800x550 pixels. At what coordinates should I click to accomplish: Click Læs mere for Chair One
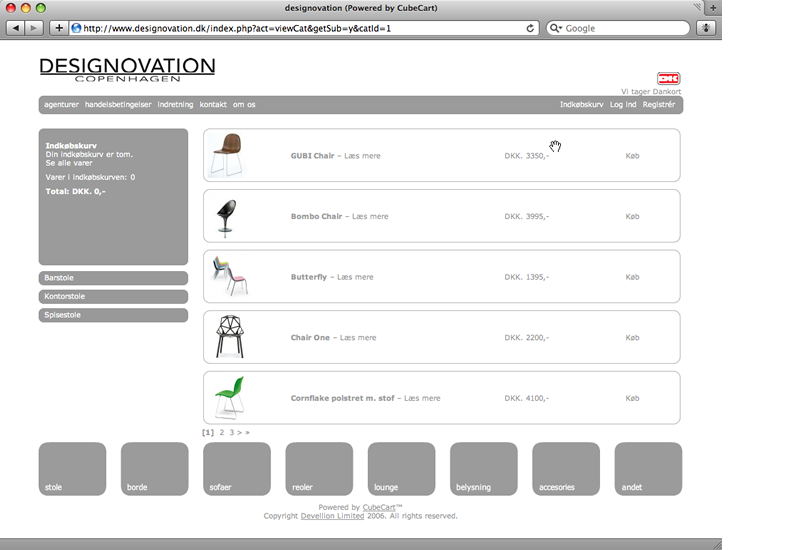358,338
